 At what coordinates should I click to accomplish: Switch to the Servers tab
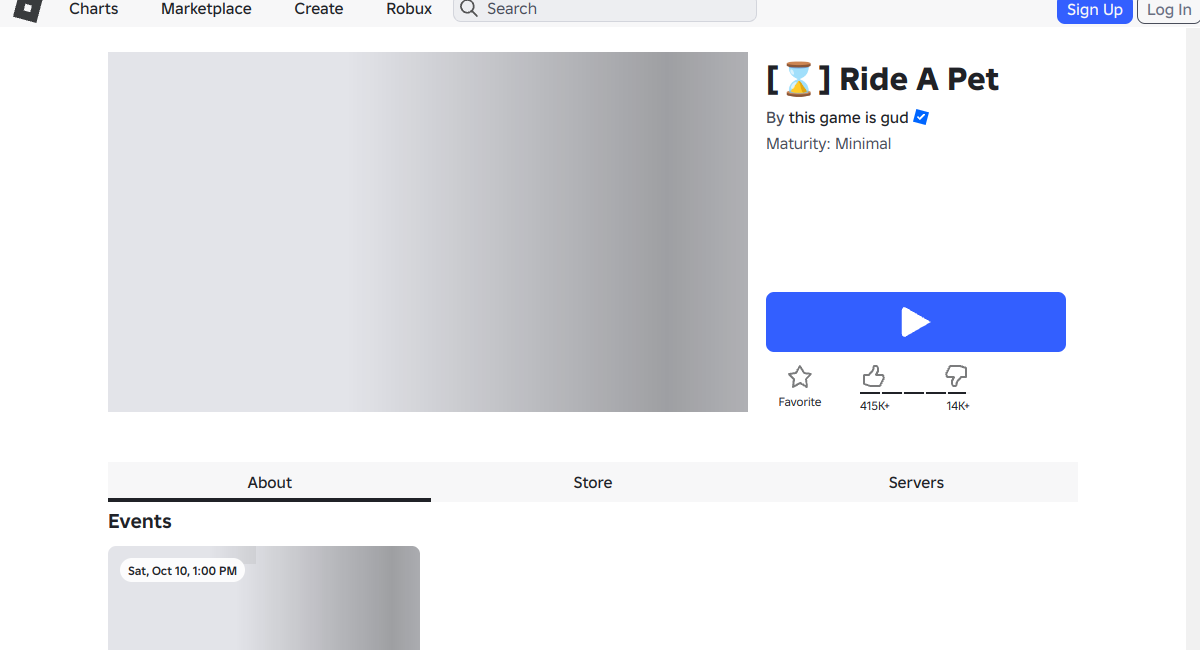(x=916, y=482)
